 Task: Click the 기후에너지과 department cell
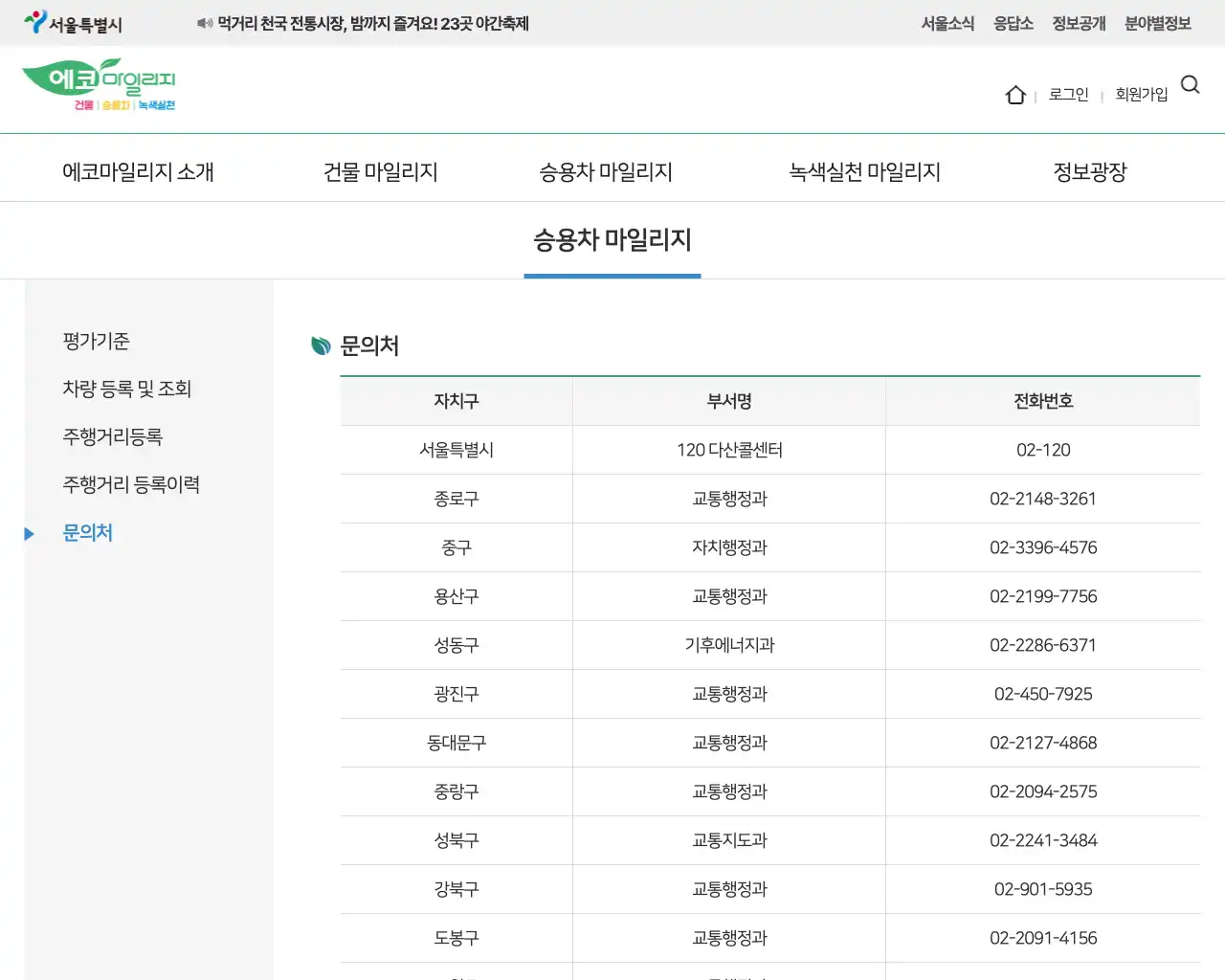729,645
